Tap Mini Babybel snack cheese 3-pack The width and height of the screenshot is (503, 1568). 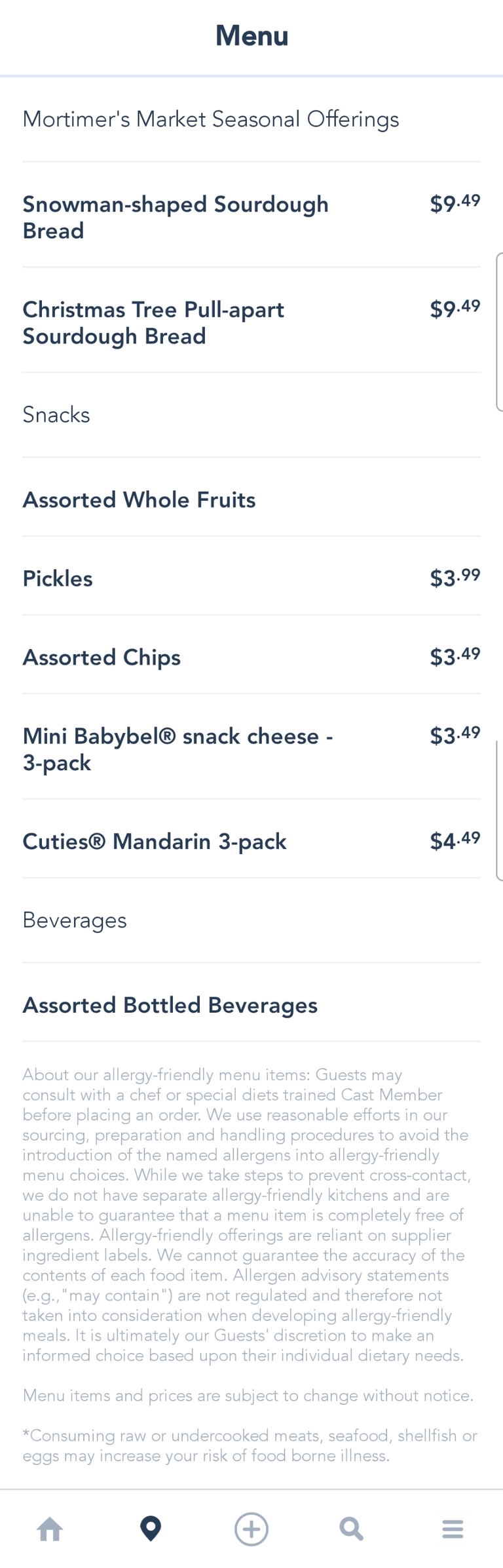(177, 749)
